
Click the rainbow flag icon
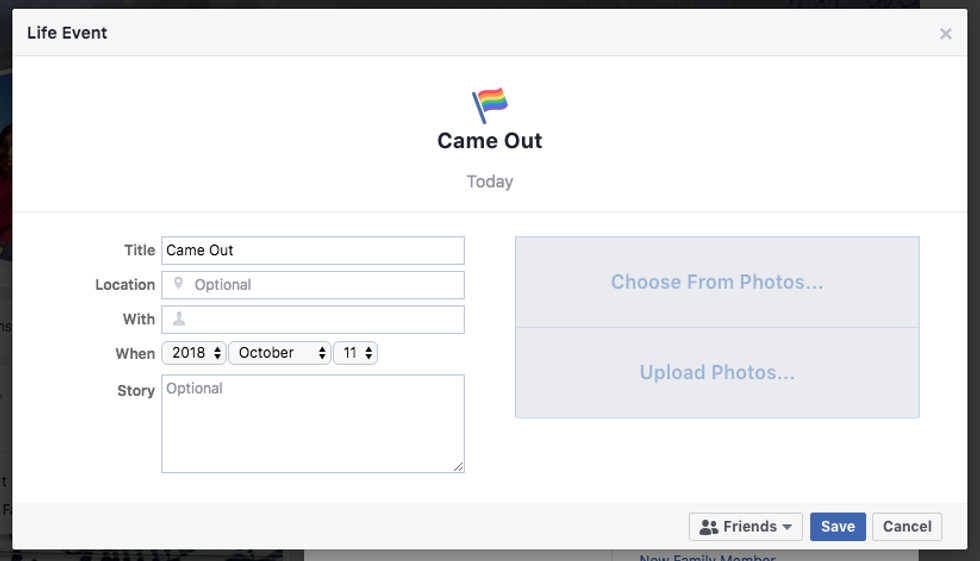[490, 104]
